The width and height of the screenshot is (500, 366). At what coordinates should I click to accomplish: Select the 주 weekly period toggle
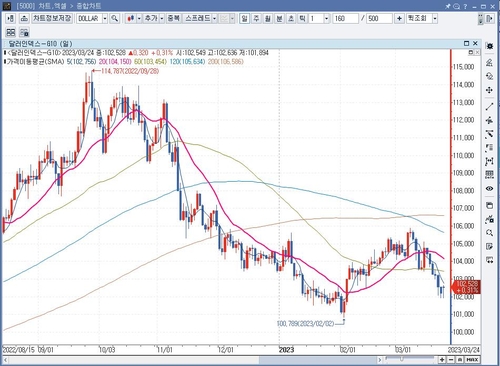point(256,18)
